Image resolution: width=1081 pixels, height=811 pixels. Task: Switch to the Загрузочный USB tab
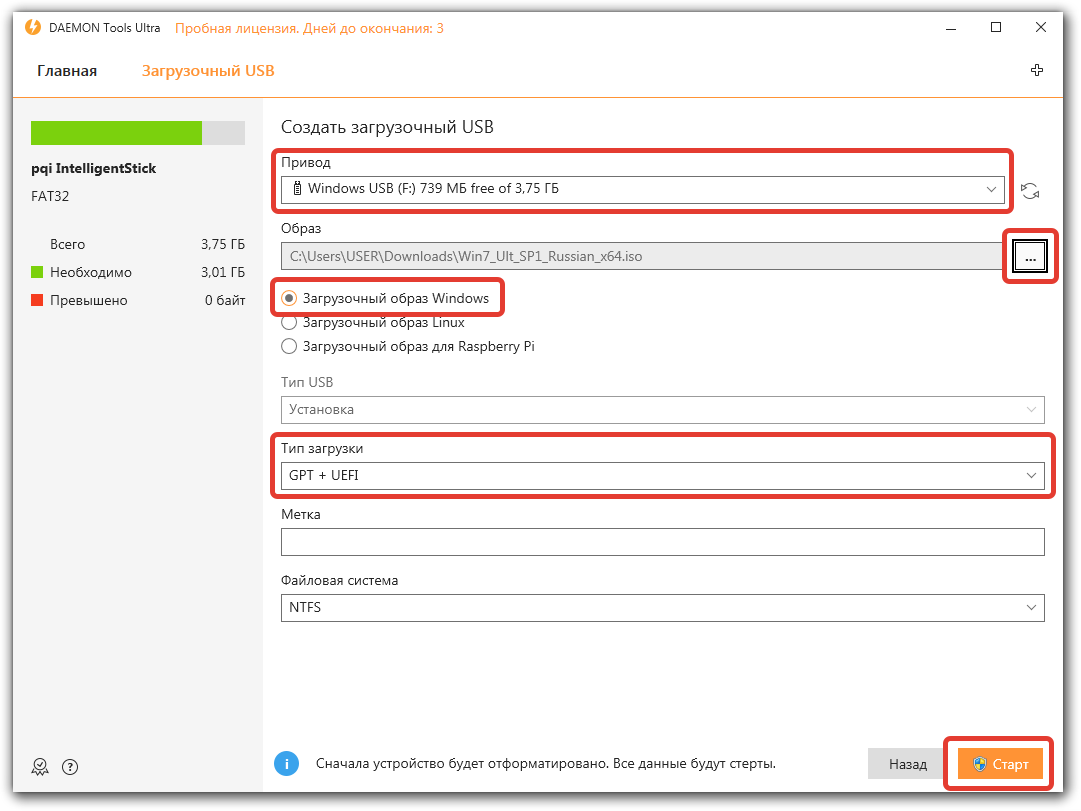pos(208,71)
